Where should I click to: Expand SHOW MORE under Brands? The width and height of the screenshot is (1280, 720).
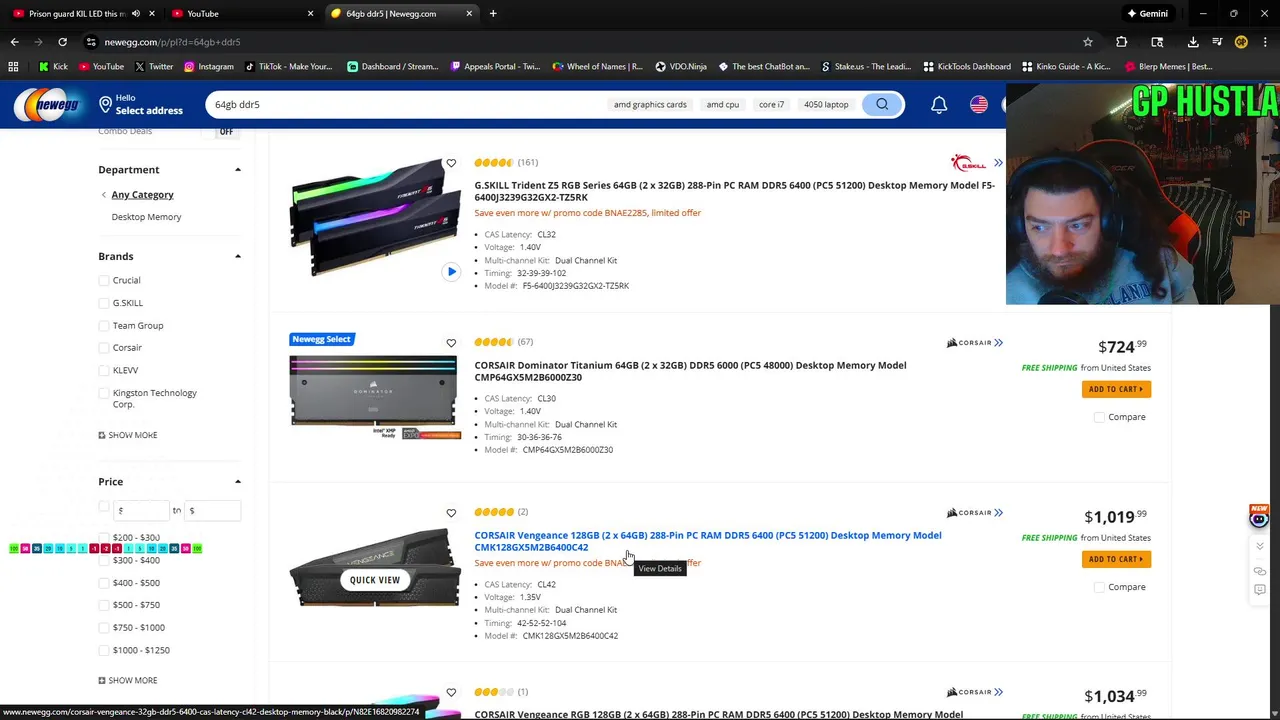pos(128,436)
